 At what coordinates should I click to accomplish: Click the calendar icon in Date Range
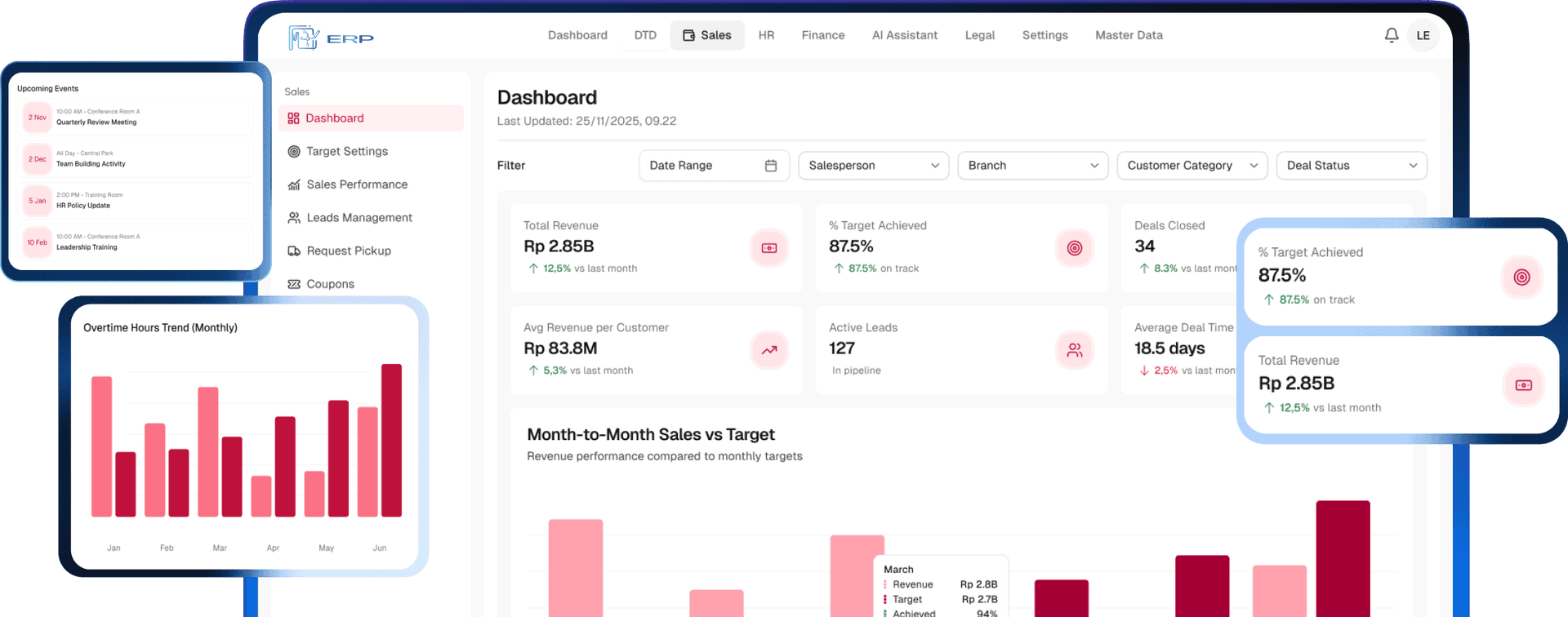tap(770, 166)
